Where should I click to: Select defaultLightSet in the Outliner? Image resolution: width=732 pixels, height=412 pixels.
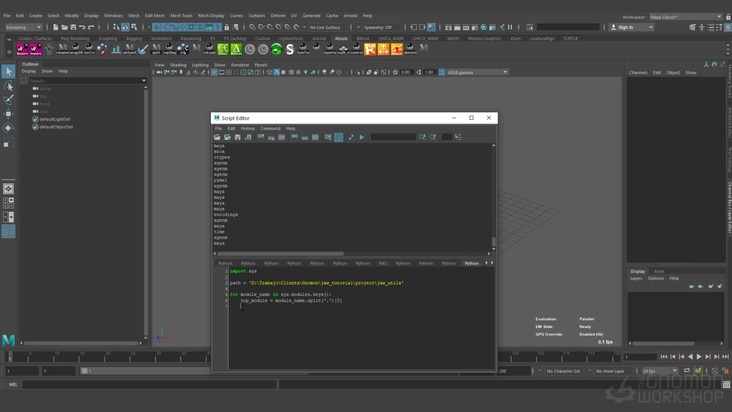click(x=55, y=119)
